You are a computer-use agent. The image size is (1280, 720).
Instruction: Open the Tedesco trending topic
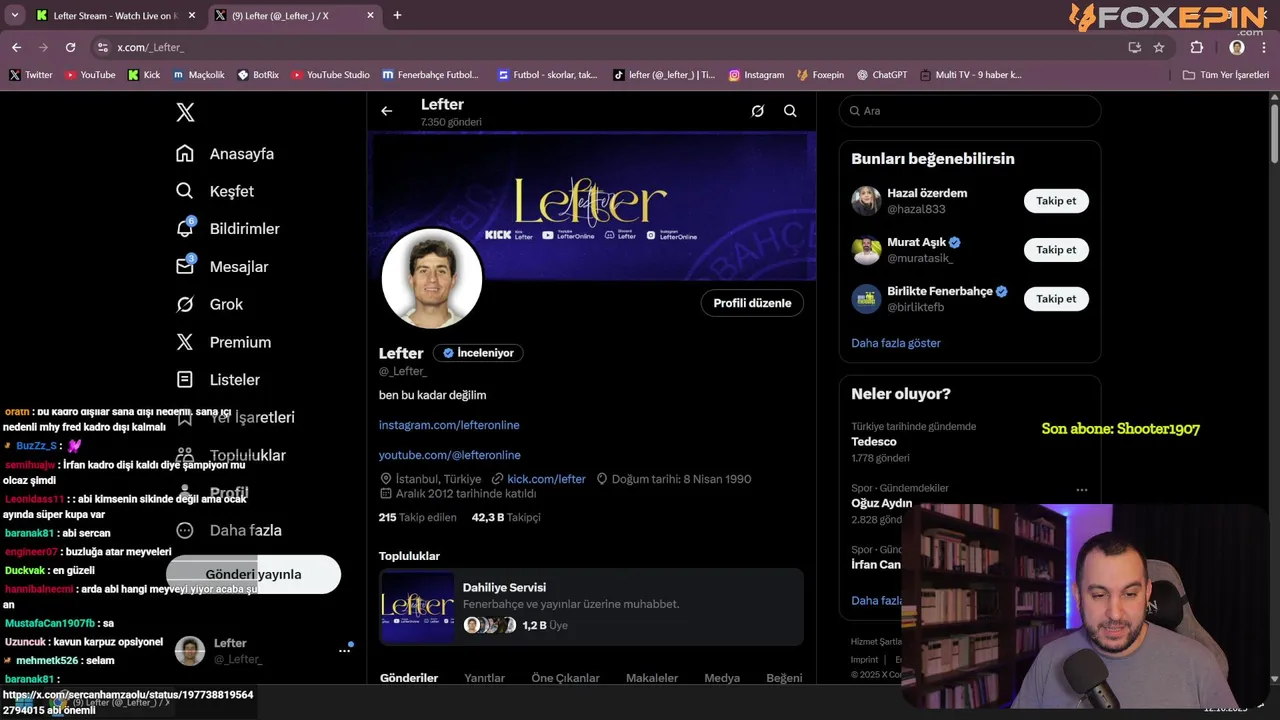click(x=874, y=442)
